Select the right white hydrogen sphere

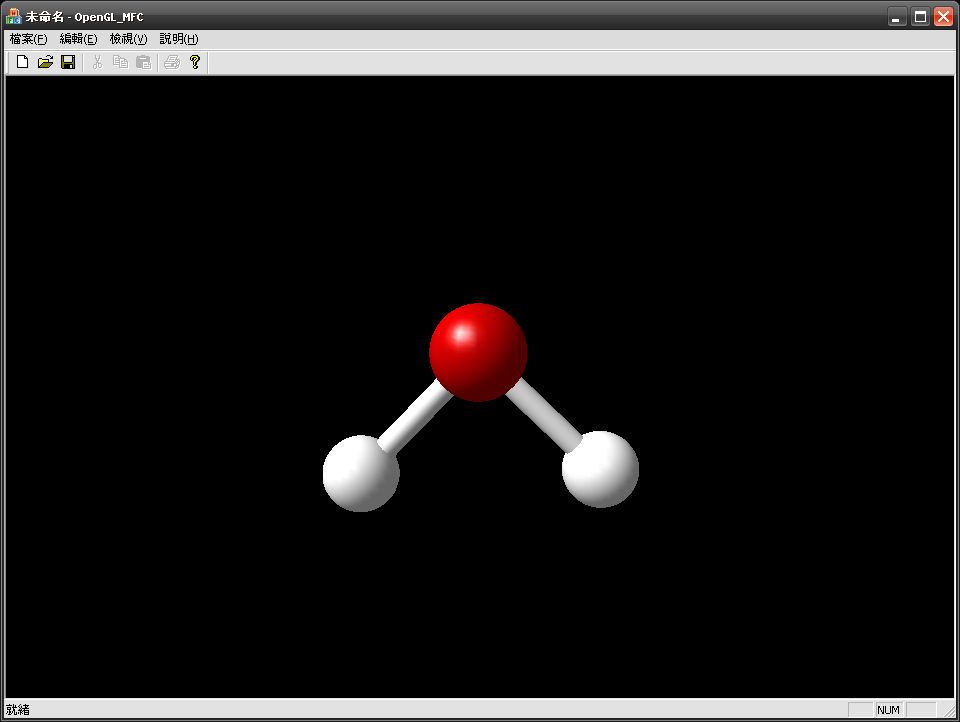point(600,468)
